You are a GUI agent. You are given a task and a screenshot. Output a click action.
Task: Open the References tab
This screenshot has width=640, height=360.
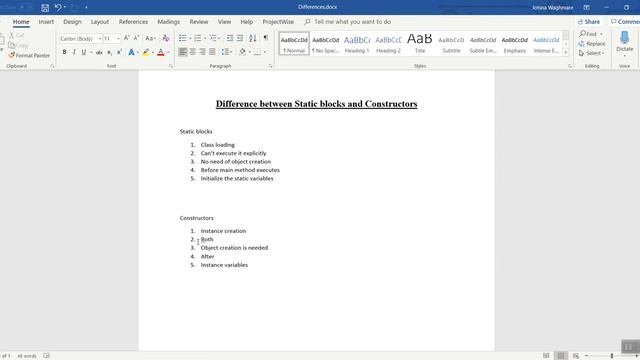(133, 22)
